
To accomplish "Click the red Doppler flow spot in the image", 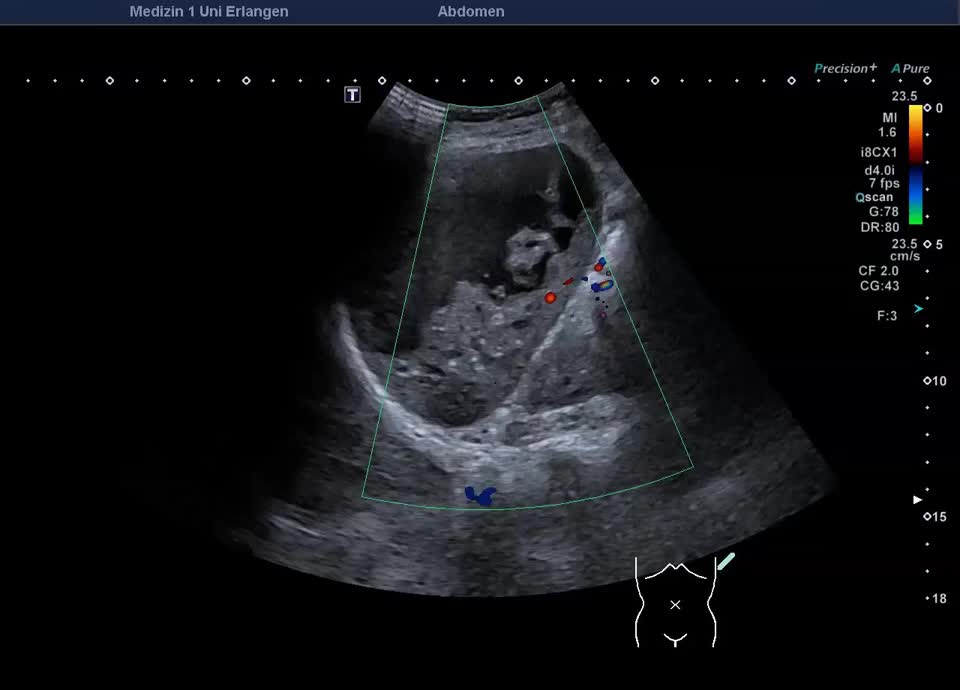I will (550, 297).
